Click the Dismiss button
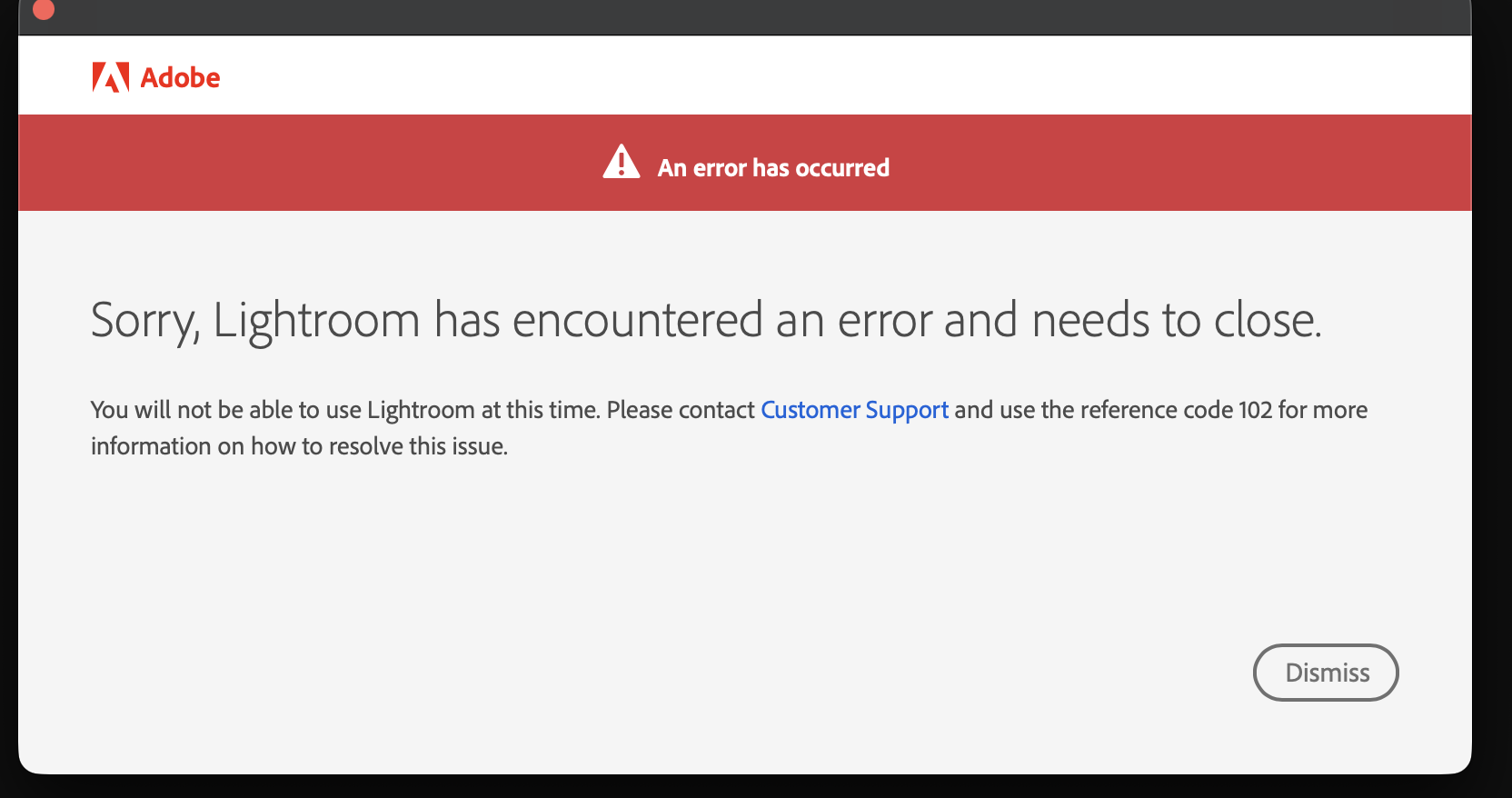Image resolution: width=1512 pixels, height=798 pixels. click(1326, 673)
